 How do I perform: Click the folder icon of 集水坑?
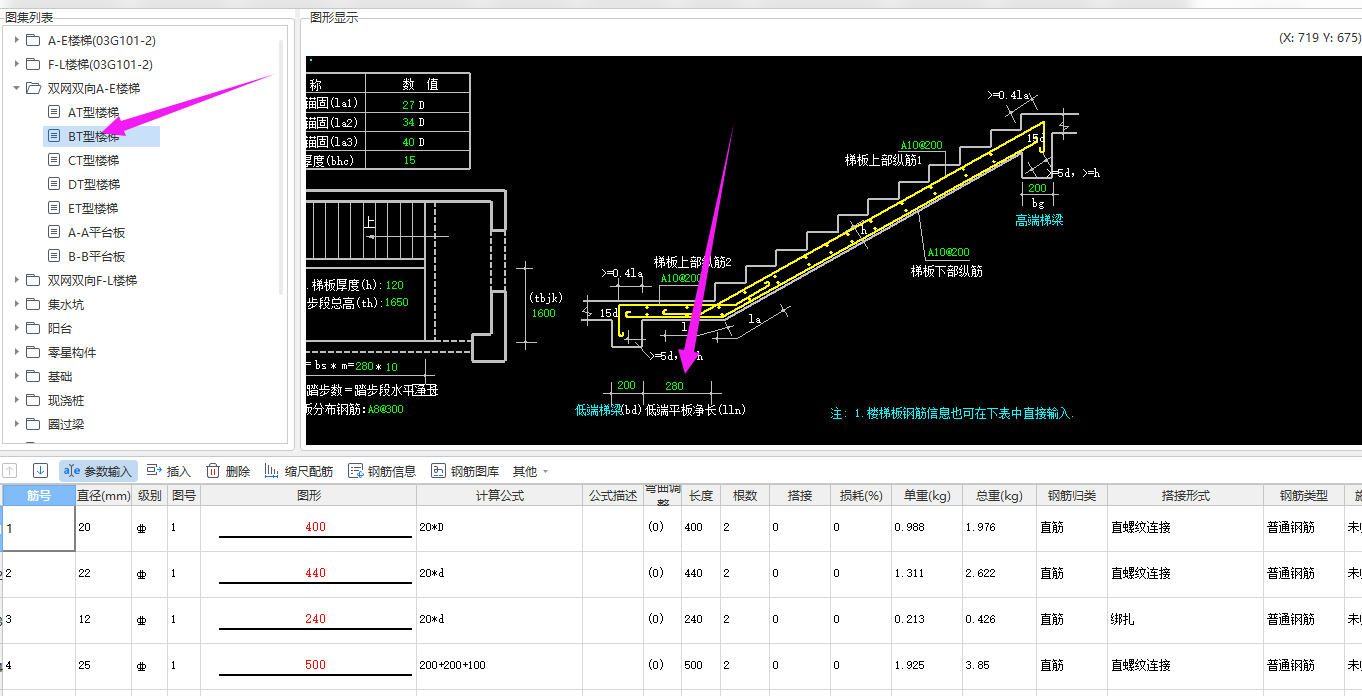tap(33, 304)
